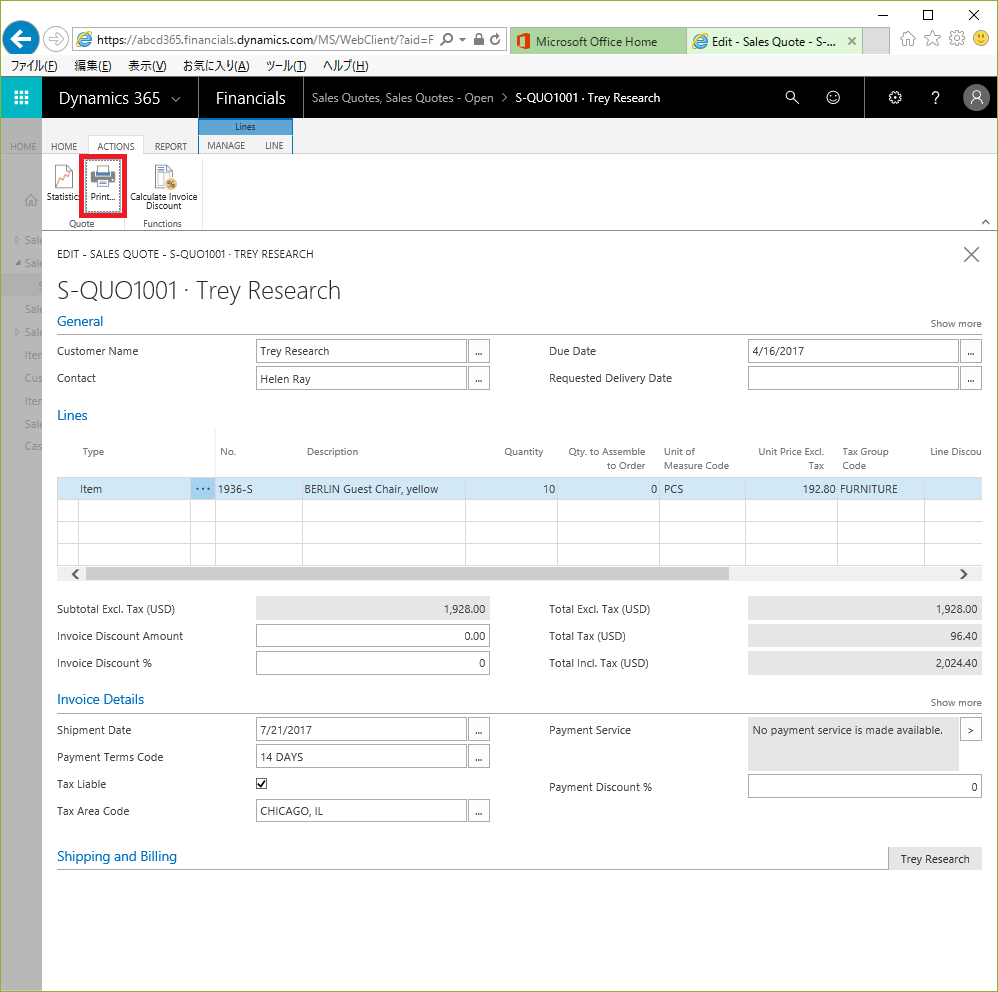
Task: Collapse the Invoice Details section header
Action: [x=100, y=699]
